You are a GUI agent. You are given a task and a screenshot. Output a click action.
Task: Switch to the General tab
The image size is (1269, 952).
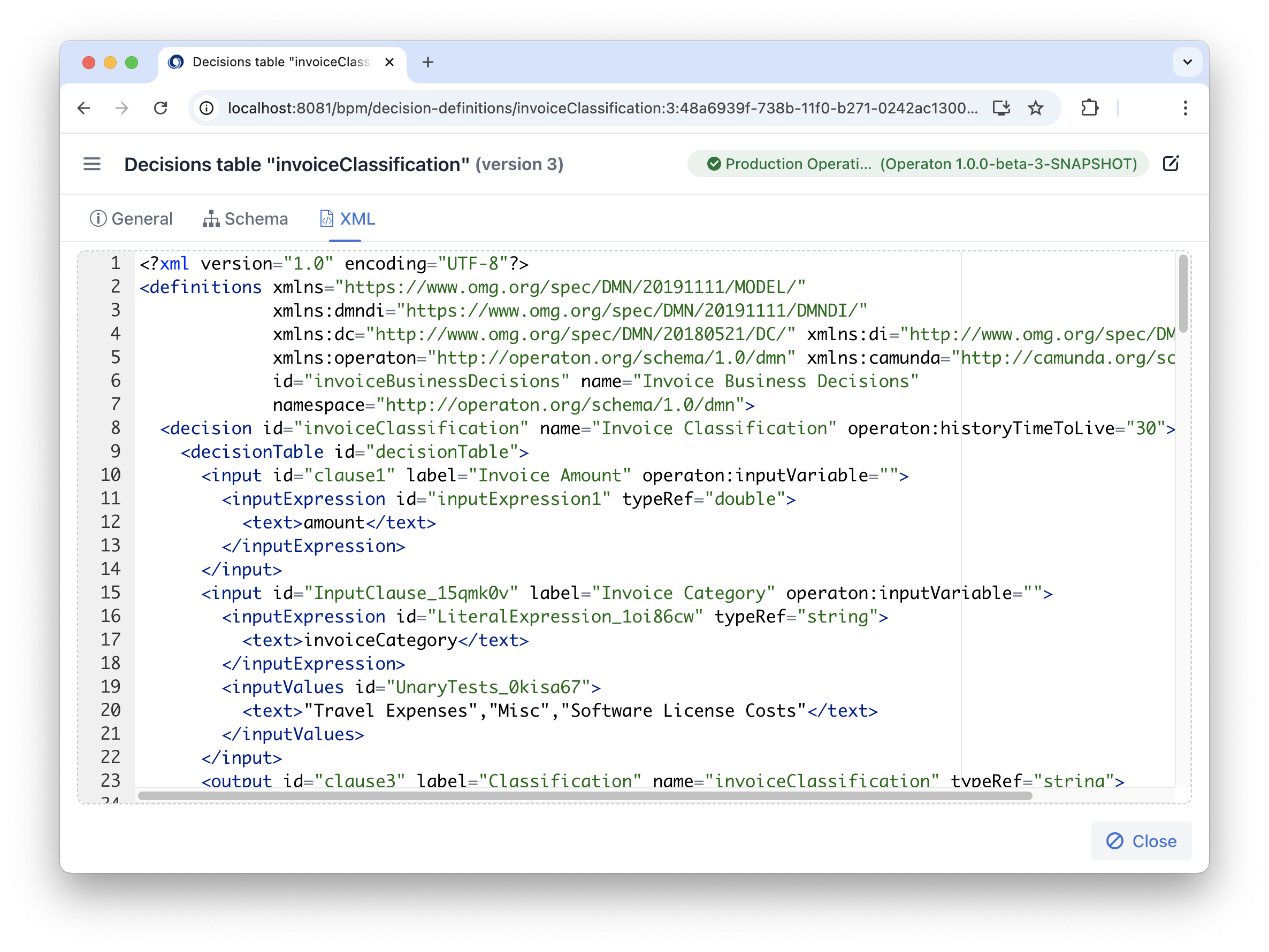(131, 219)
